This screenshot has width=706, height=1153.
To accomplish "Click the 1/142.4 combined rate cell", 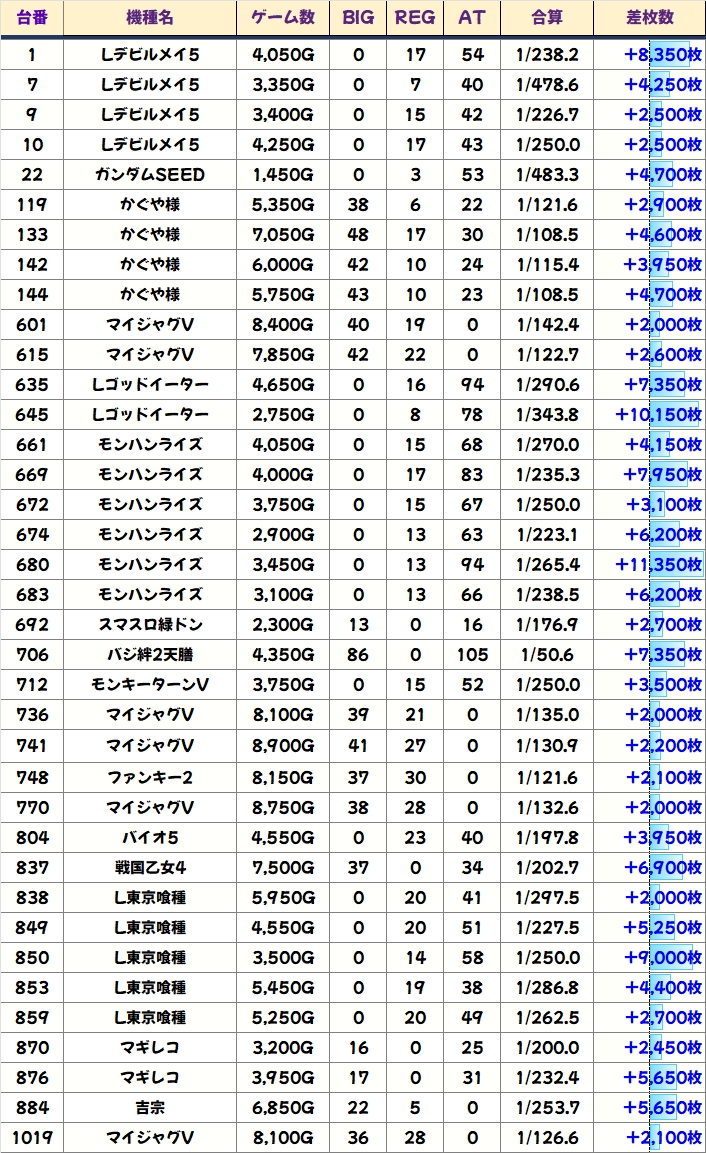I will click(x=547, y=325).
